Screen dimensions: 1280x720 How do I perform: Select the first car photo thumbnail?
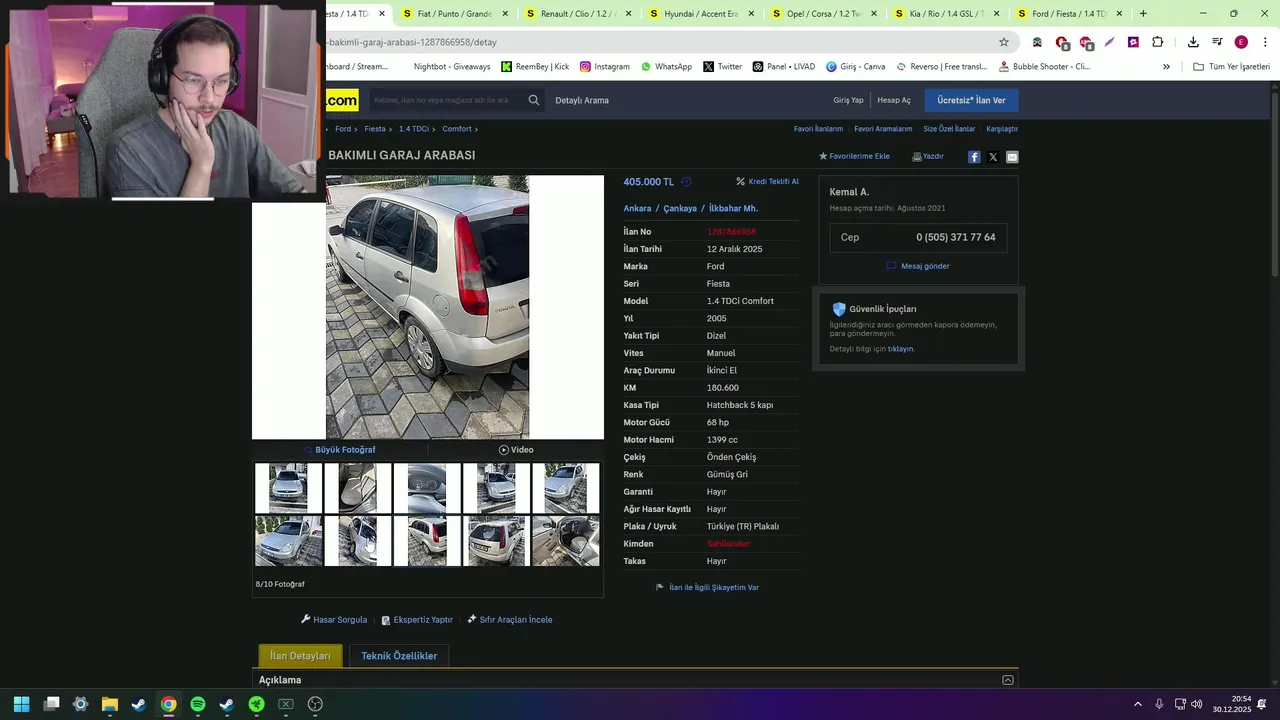point(288,488)
